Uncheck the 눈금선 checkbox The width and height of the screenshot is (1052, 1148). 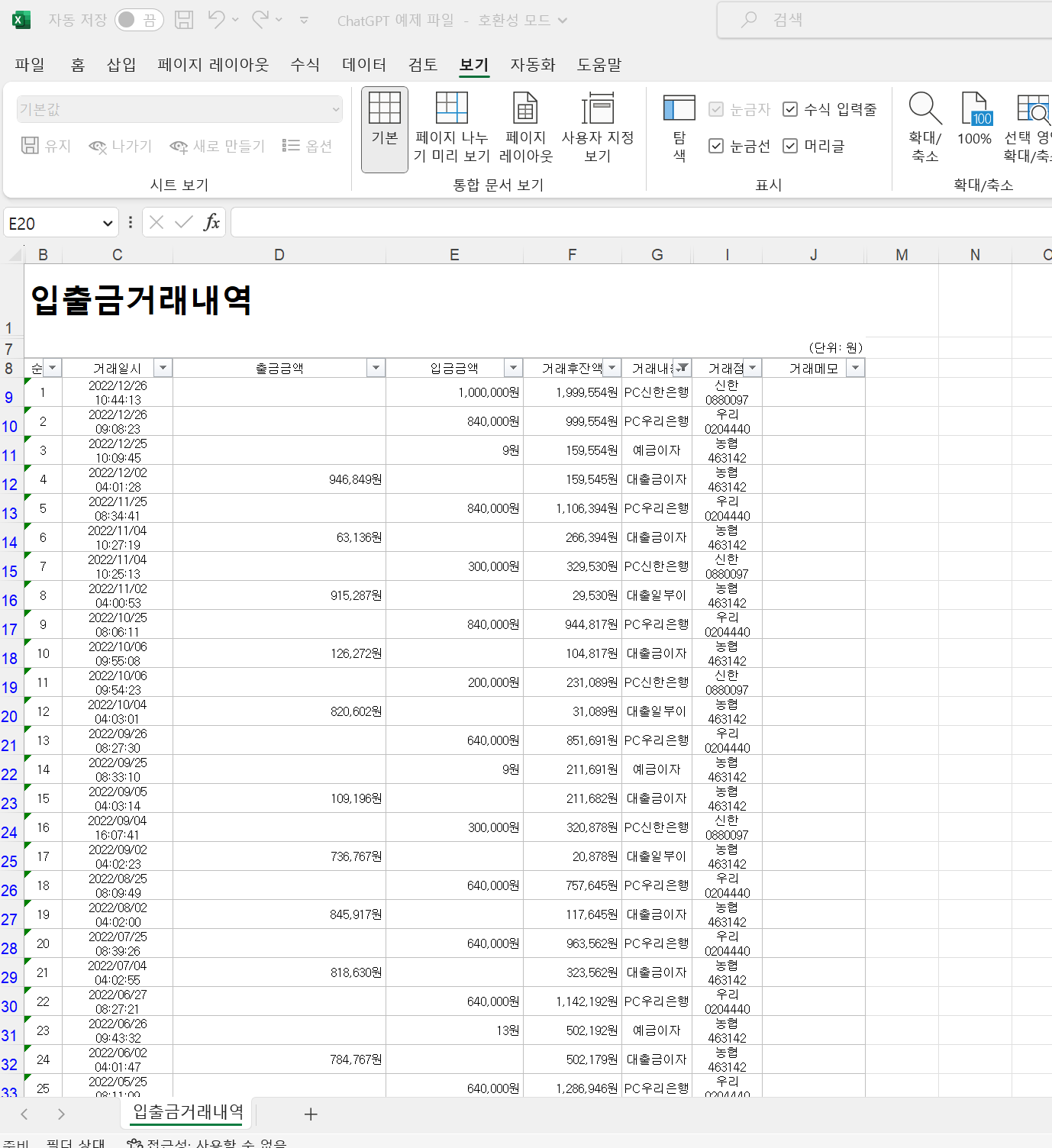click(x=716, y=146)
